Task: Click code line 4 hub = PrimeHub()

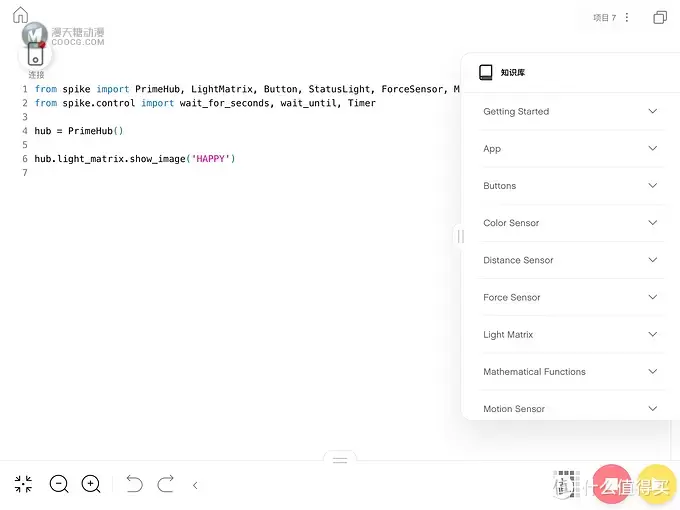Action: click(x=78, y=131)
